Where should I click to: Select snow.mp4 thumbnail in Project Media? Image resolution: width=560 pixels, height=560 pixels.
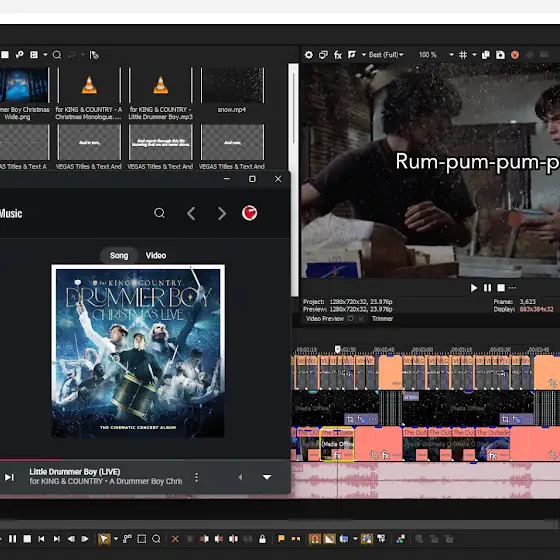(x=232, y=85)
